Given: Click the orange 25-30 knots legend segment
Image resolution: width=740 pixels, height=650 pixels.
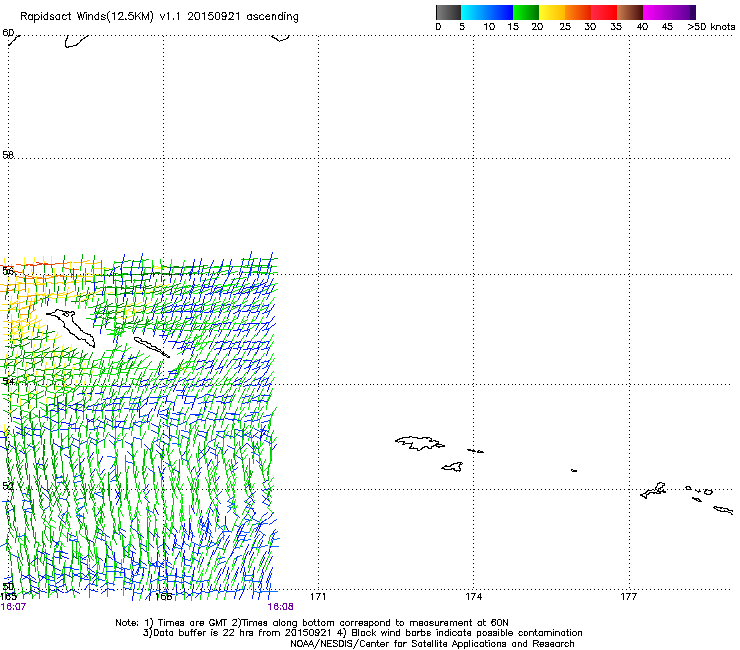Looking at the screenshot, I should point(578,12).
